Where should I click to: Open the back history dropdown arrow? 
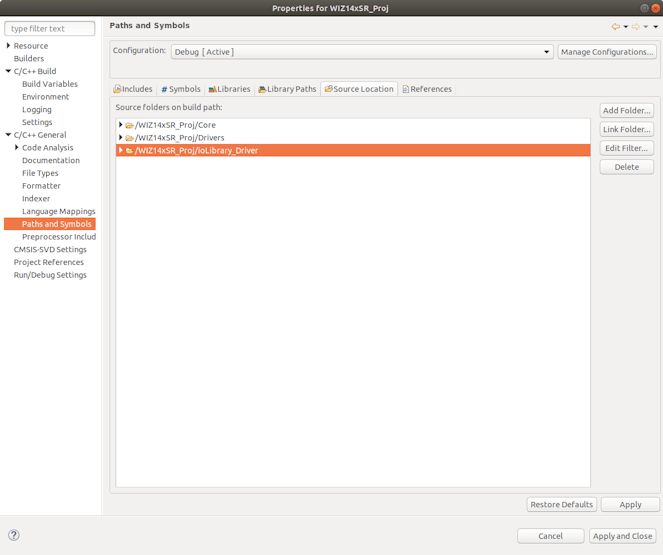point(626,27)
